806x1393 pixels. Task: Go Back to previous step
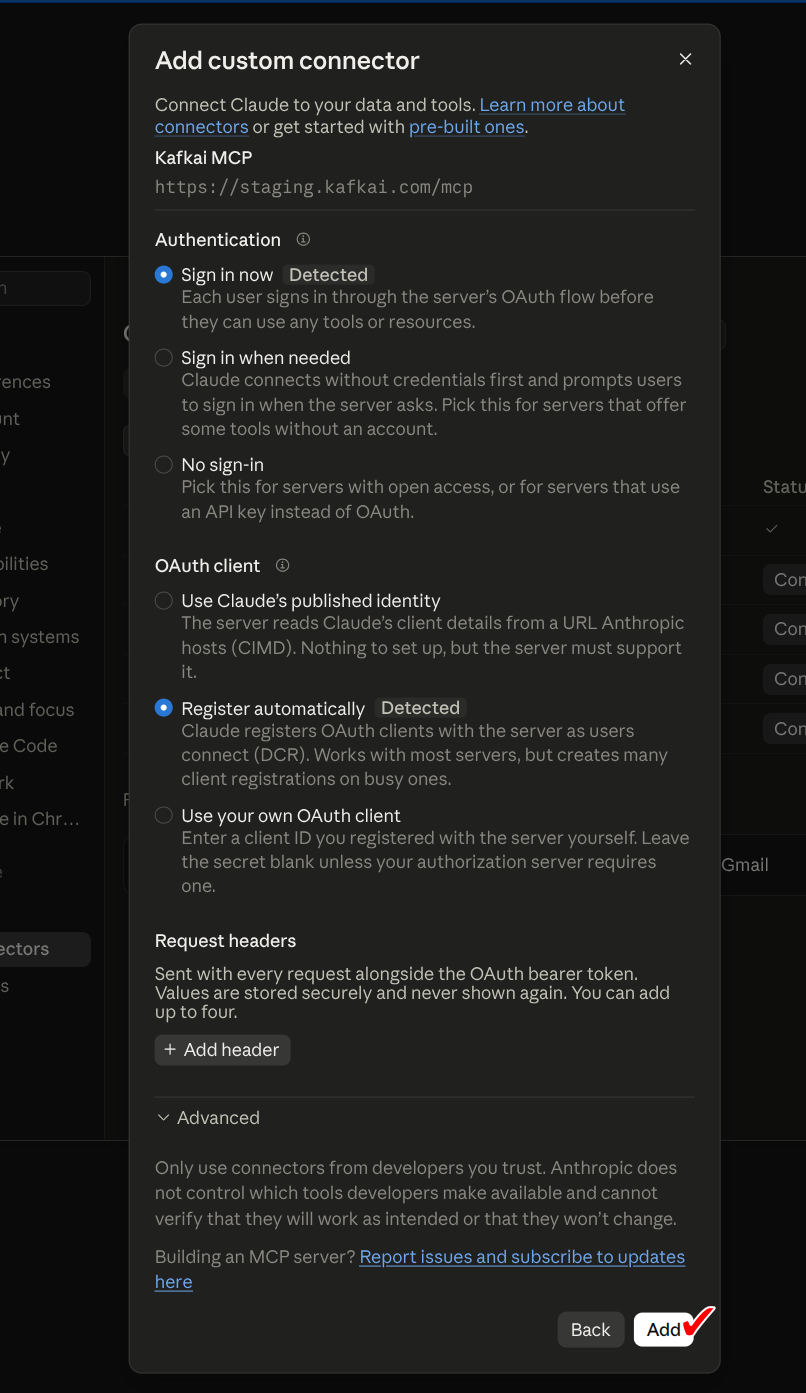coord(590,1330)
